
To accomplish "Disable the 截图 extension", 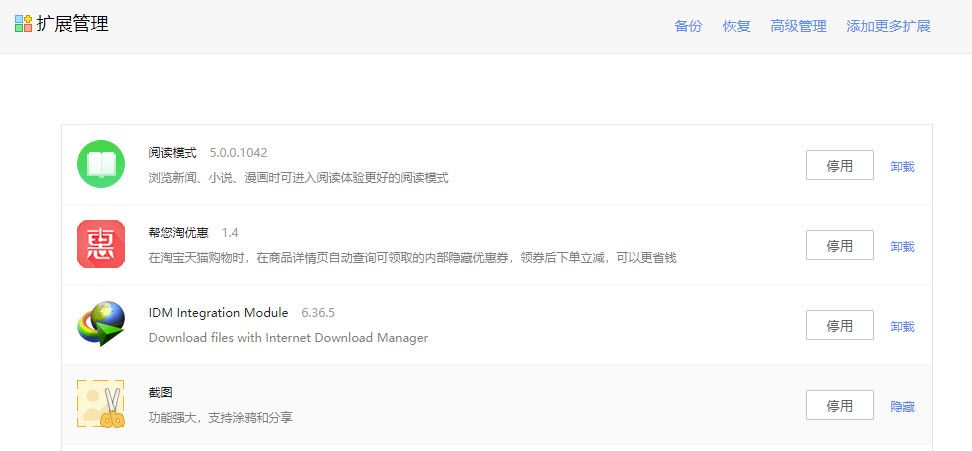I will pyautogui.click(x=839, y=406).
